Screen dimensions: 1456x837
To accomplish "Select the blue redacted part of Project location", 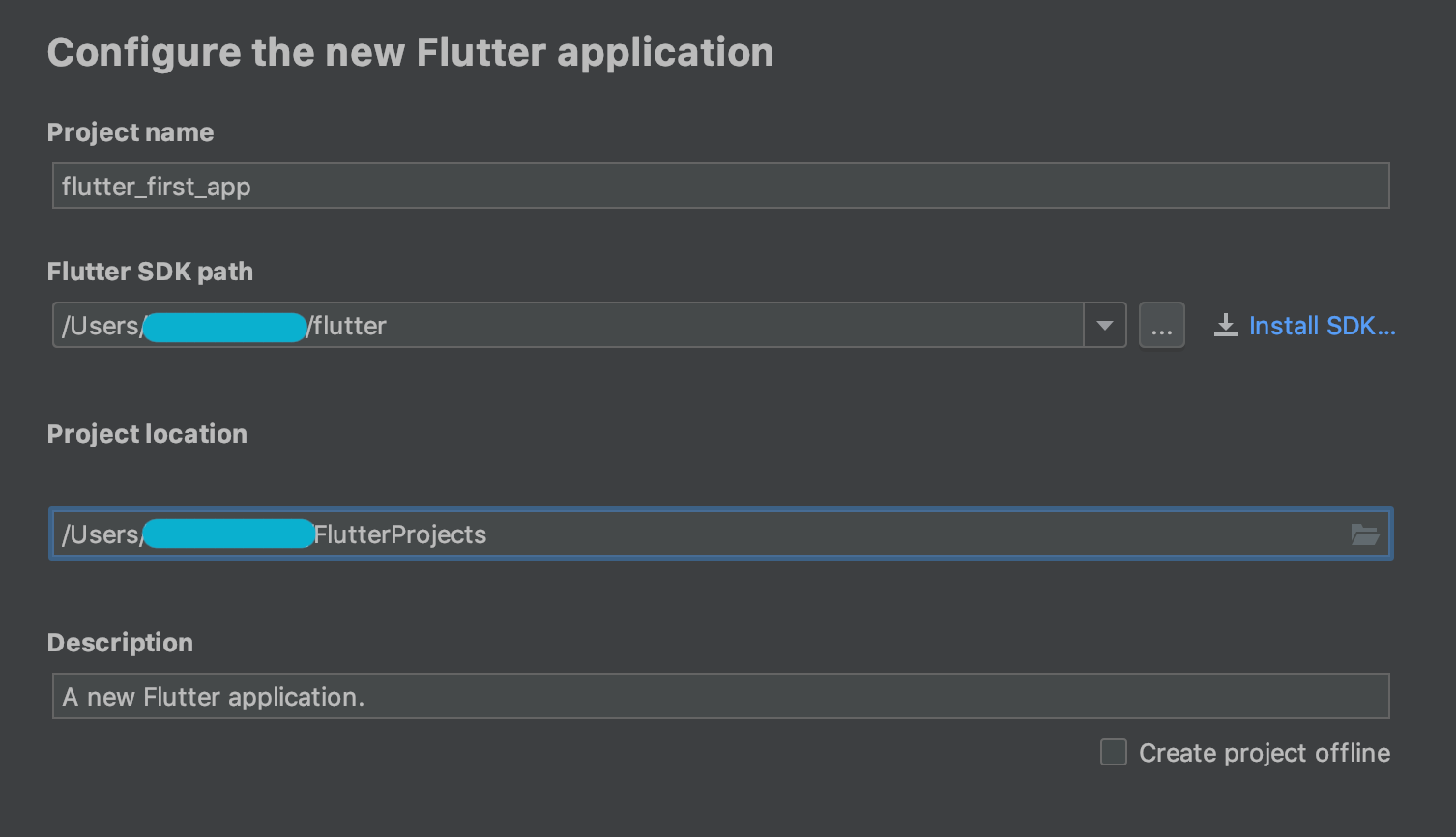I will (228, 534).
